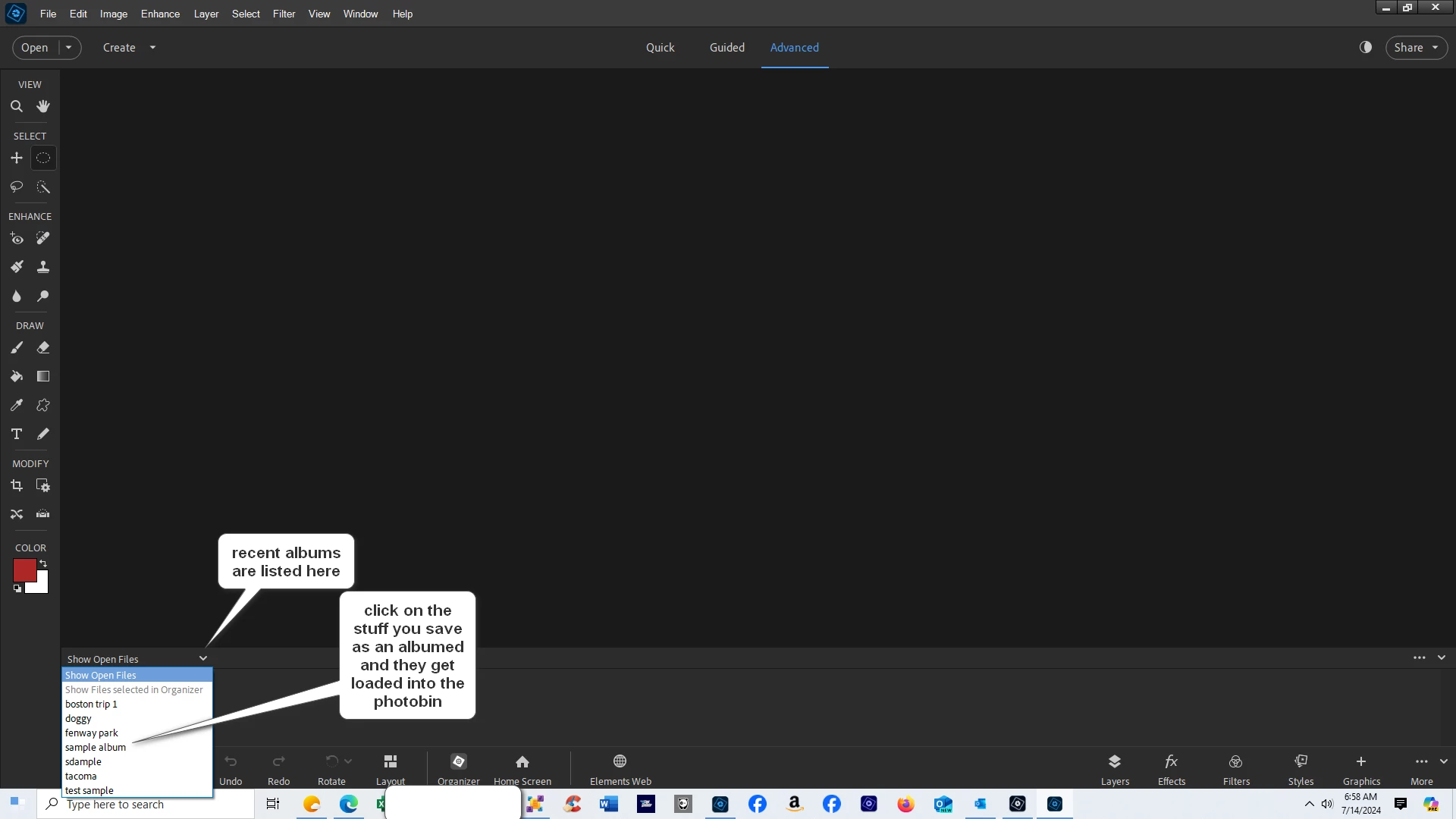Open the Share dropdown

coord(1416,47)
